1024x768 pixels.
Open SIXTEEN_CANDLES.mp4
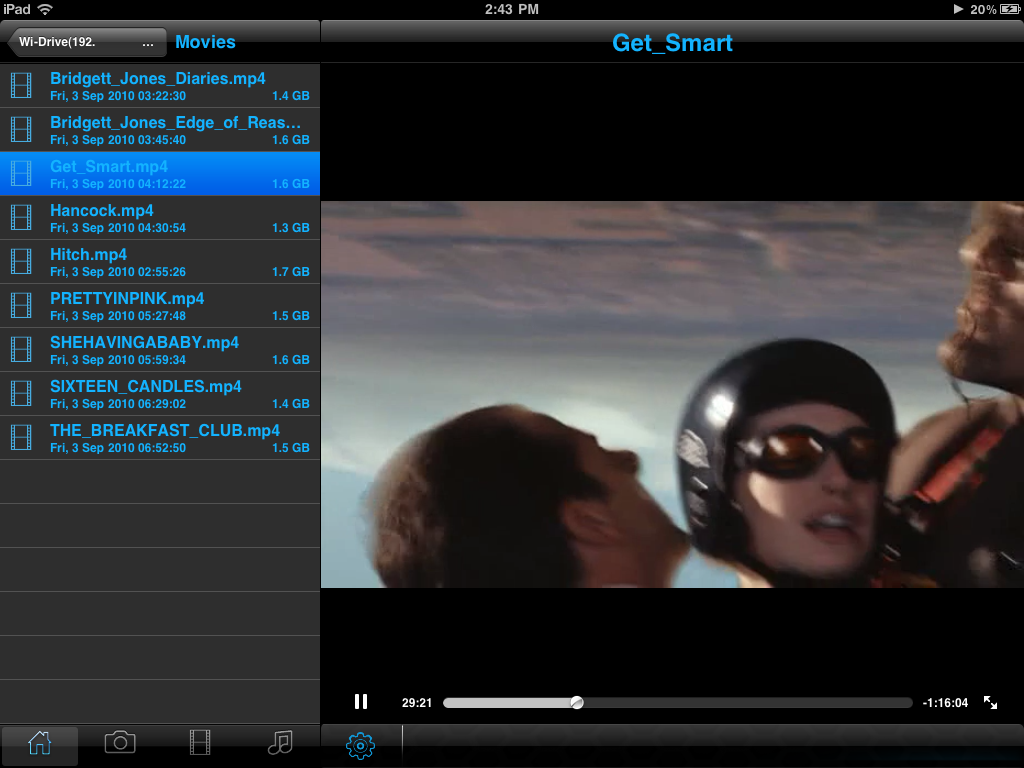pos(160,394)
